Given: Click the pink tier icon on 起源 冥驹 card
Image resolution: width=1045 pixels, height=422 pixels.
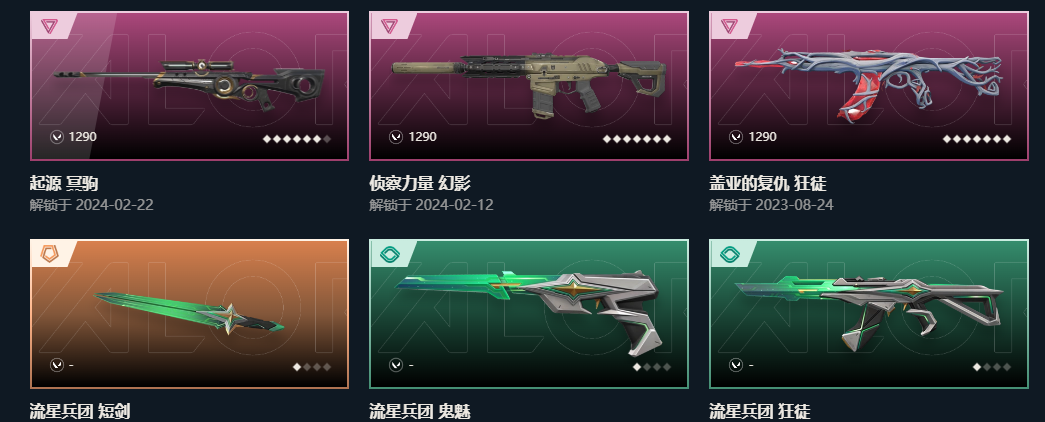Looking at the screenshot, I should click(49, 26).
